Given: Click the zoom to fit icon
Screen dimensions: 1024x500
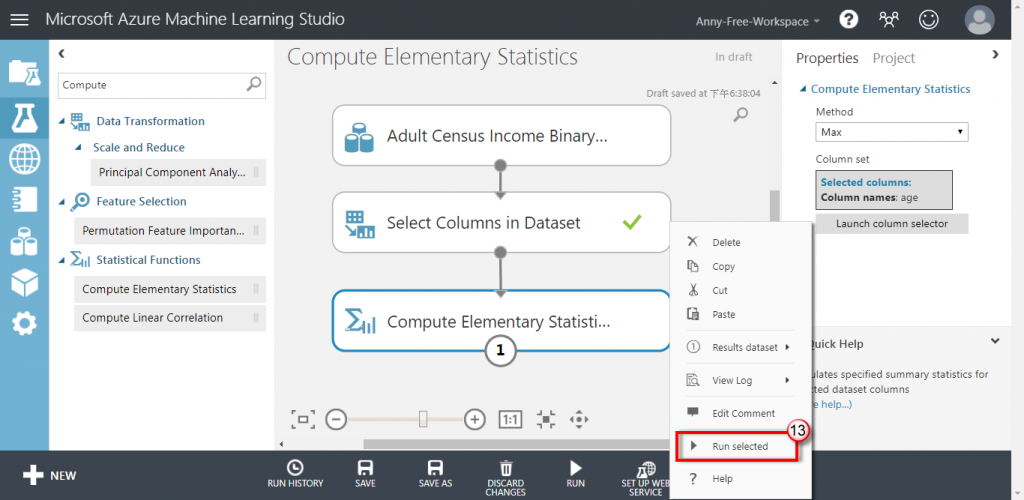Looking at the screenshot, I should tap(303, 419).
